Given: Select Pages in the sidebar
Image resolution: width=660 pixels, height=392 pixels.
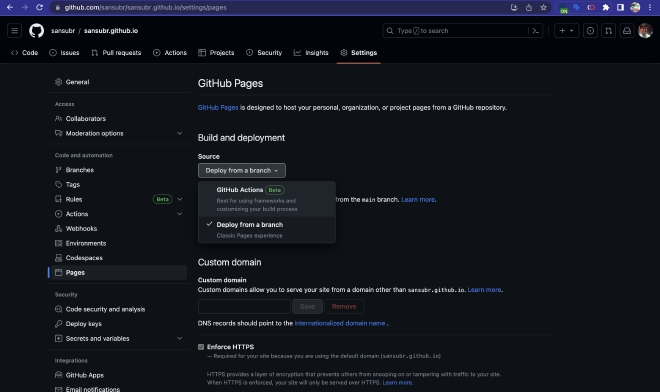Looking at the screenshot, I should [x=118, y=273].
